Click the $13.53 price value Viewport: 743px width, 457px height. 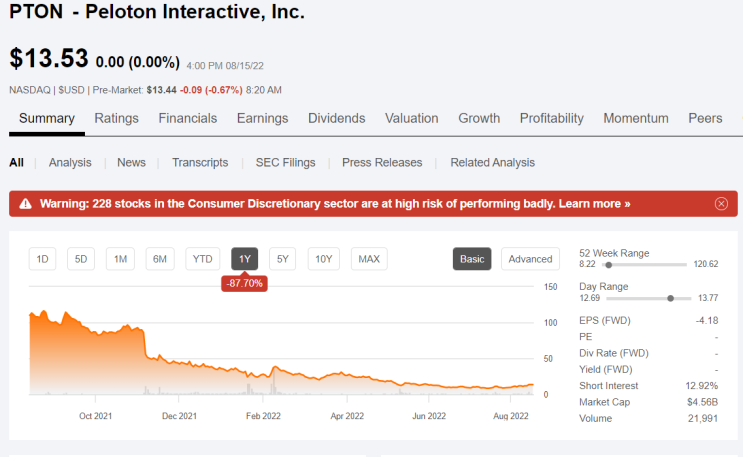(49, 59)
